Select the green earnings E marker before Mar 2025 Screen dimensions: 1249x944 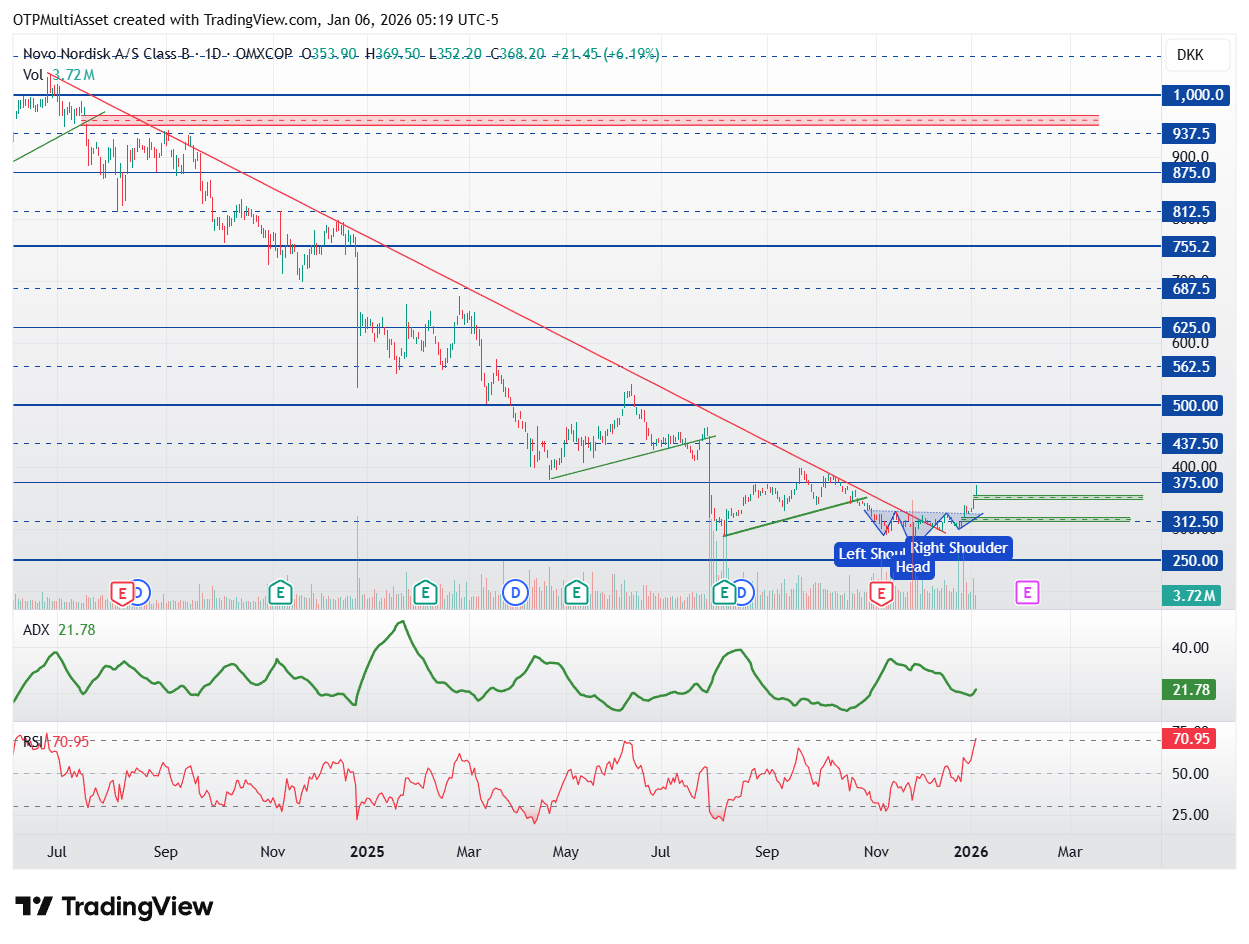point(426,593)
